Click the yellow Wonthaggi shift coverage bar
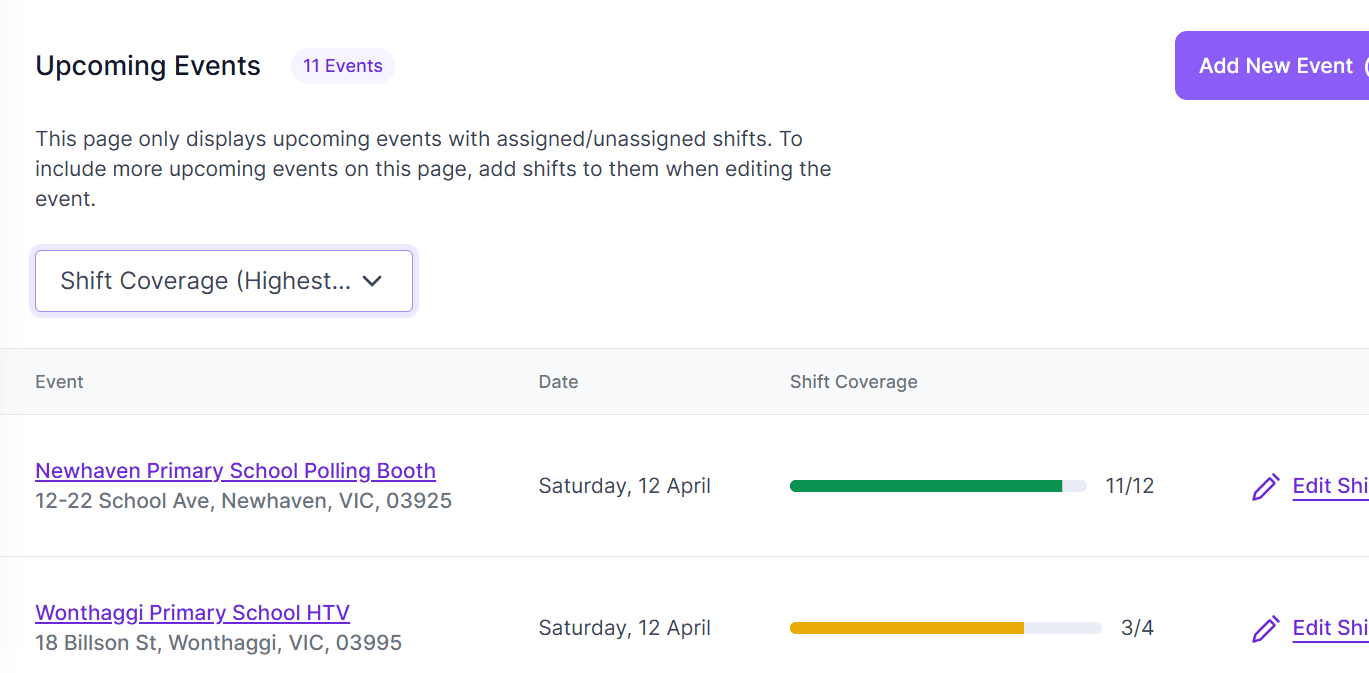 906,628
